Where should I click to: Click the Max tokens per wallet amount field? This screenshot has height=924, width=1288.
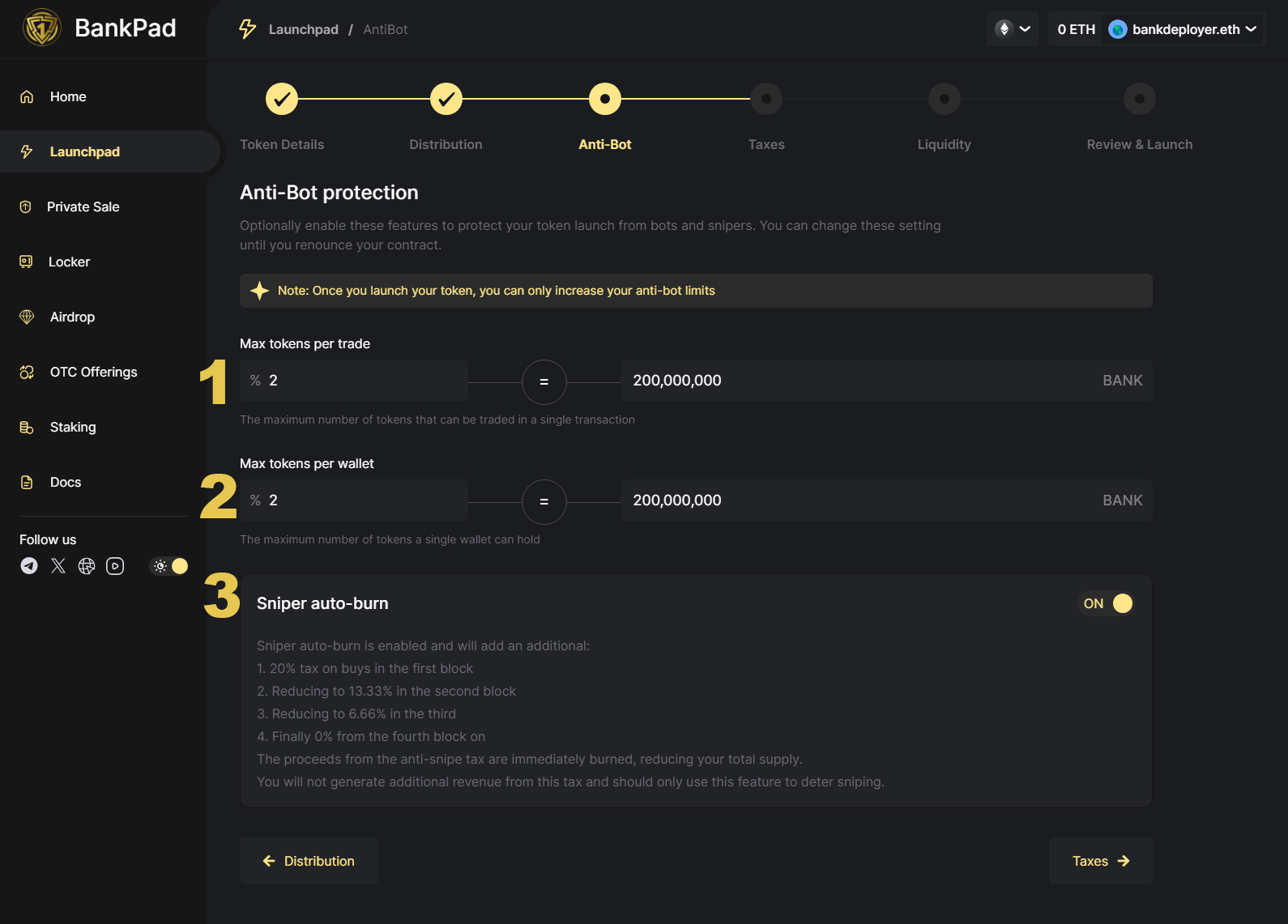tap(859, 500)
